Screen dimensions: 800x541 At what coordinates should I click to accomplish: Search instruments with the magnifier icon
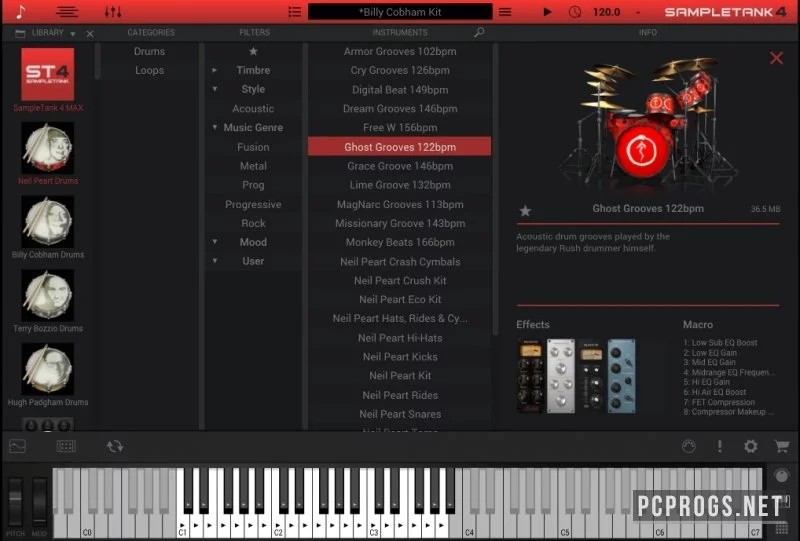pyautogui.click(x=479, y=33)
